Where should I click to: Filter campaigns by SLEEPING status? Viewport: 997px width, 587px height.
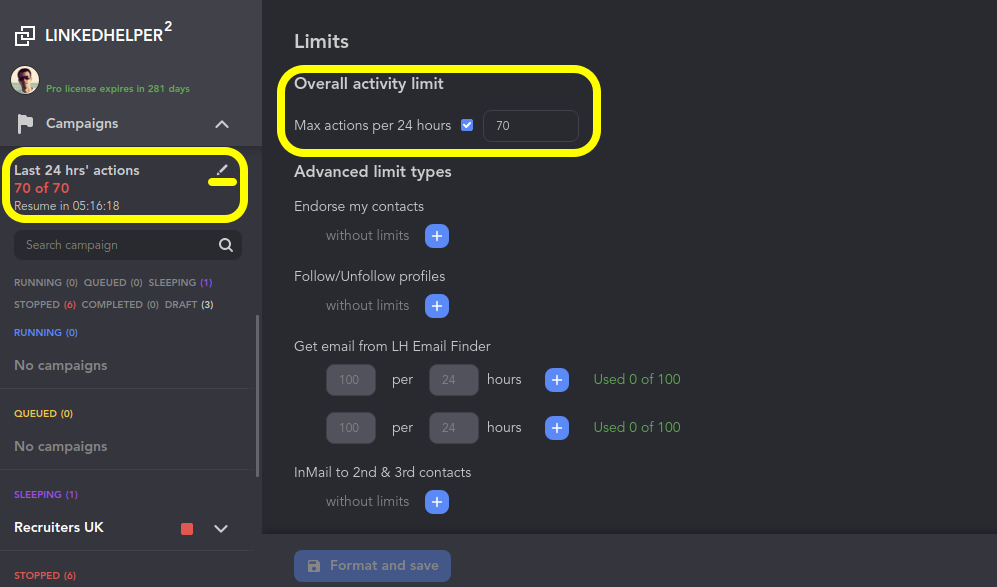[179, 283]
